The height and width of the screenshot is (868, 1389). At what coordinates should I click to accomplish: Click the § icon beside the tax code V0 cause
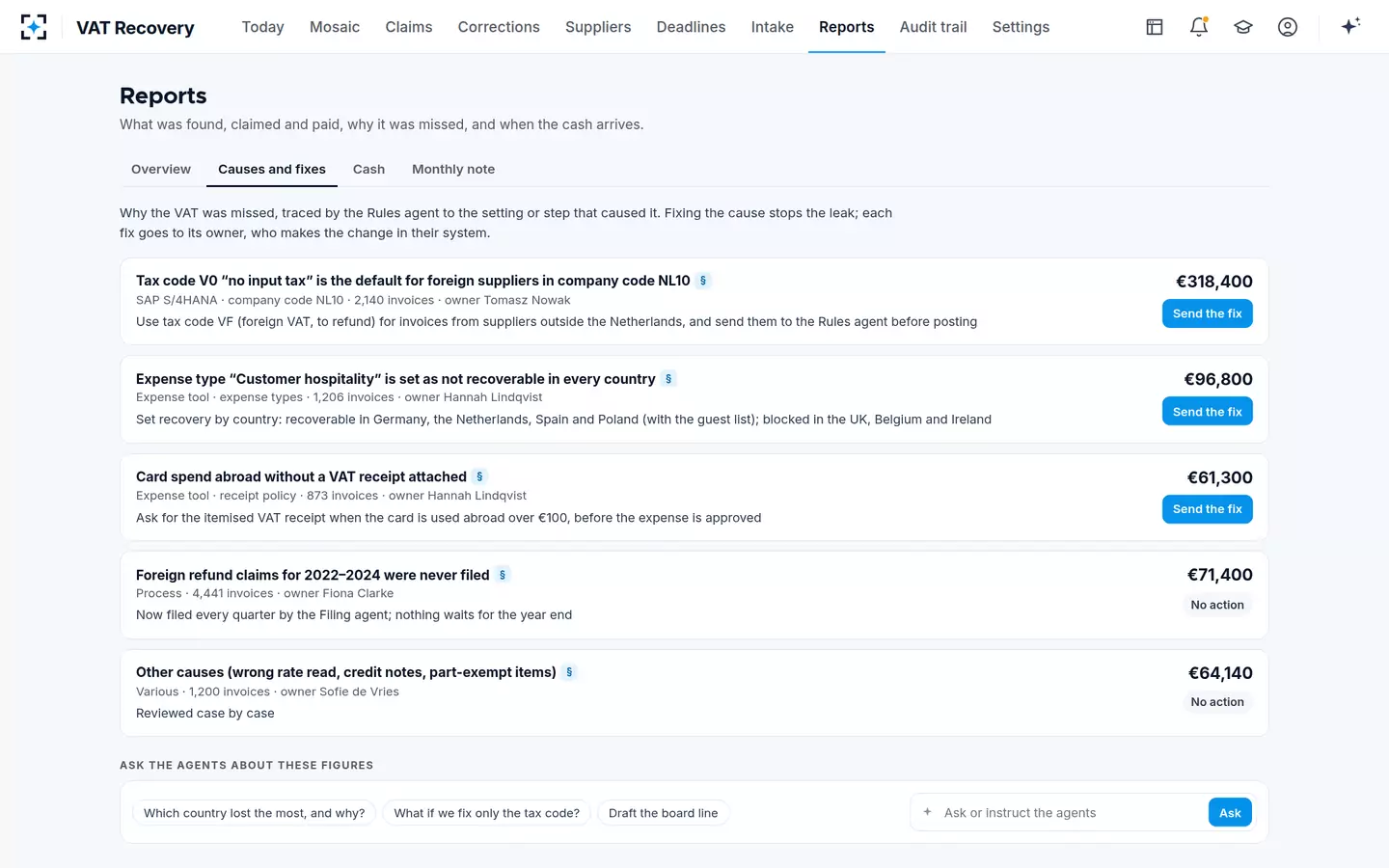(703, 281)
